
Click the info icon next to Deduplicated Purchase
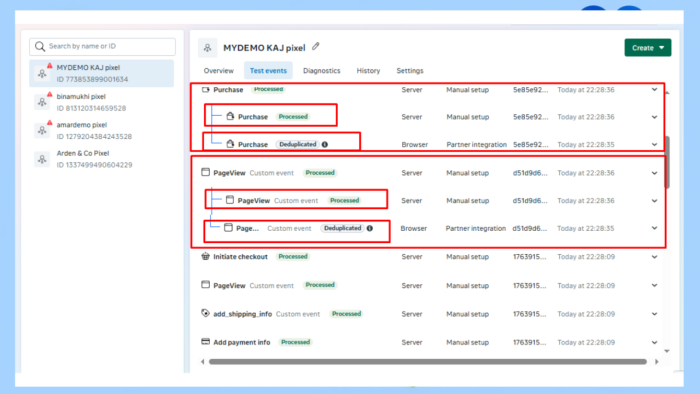[x=325, y=144]
